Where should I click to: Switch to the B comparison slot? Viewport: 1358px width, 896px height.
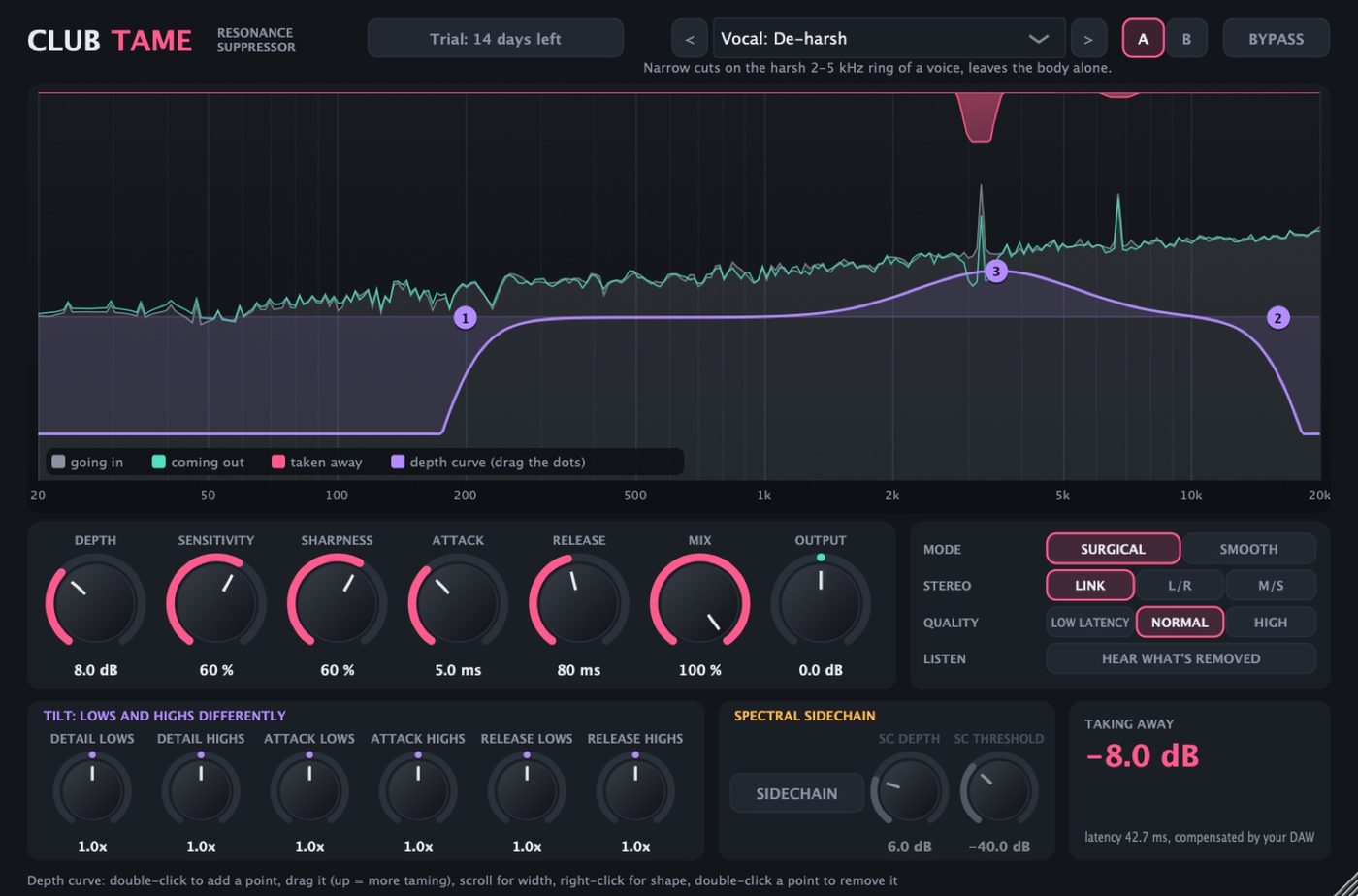tap(1186, 39)
